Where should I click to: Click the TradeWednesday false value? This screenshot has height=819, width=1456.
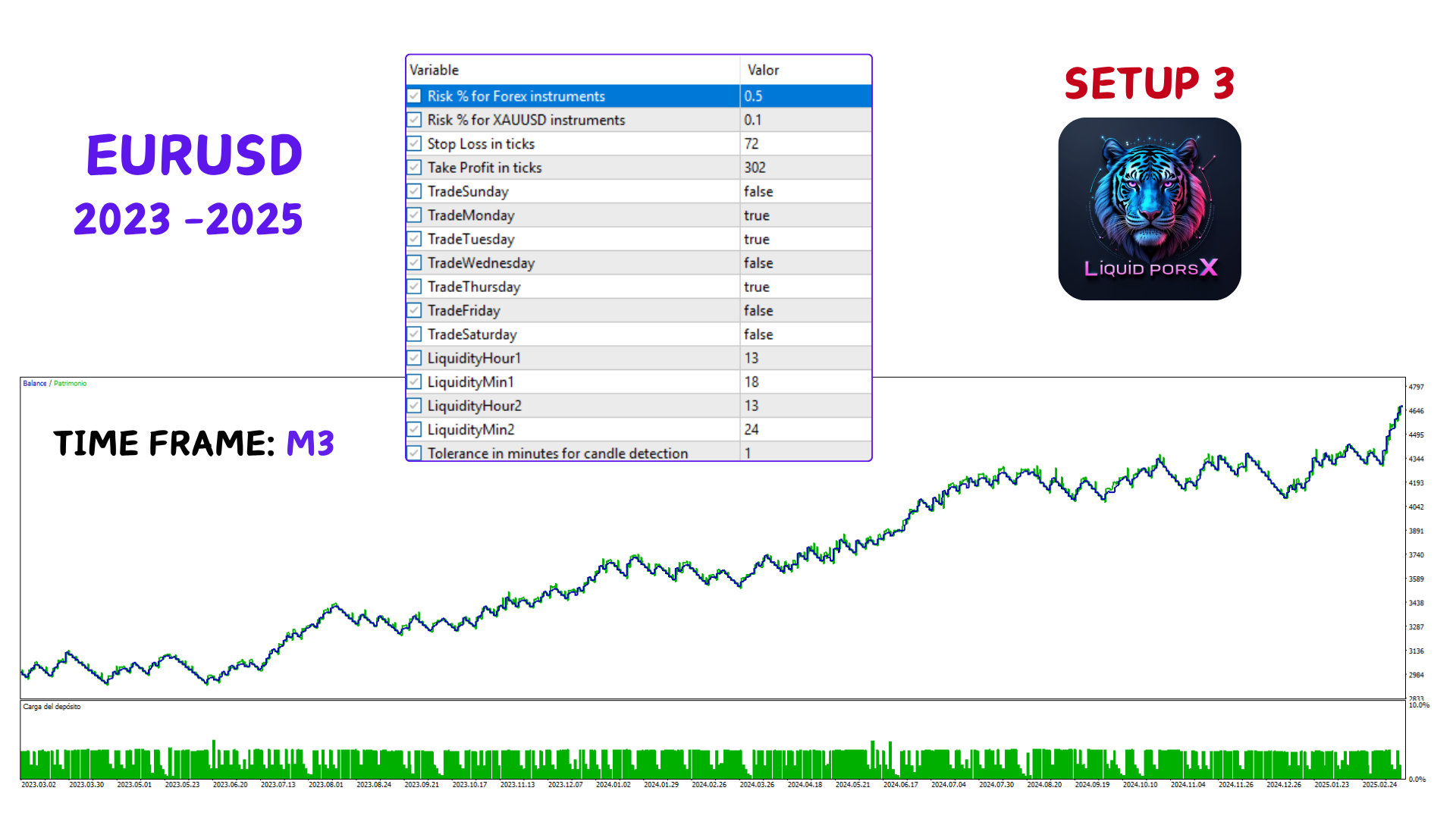click(758, 263)
